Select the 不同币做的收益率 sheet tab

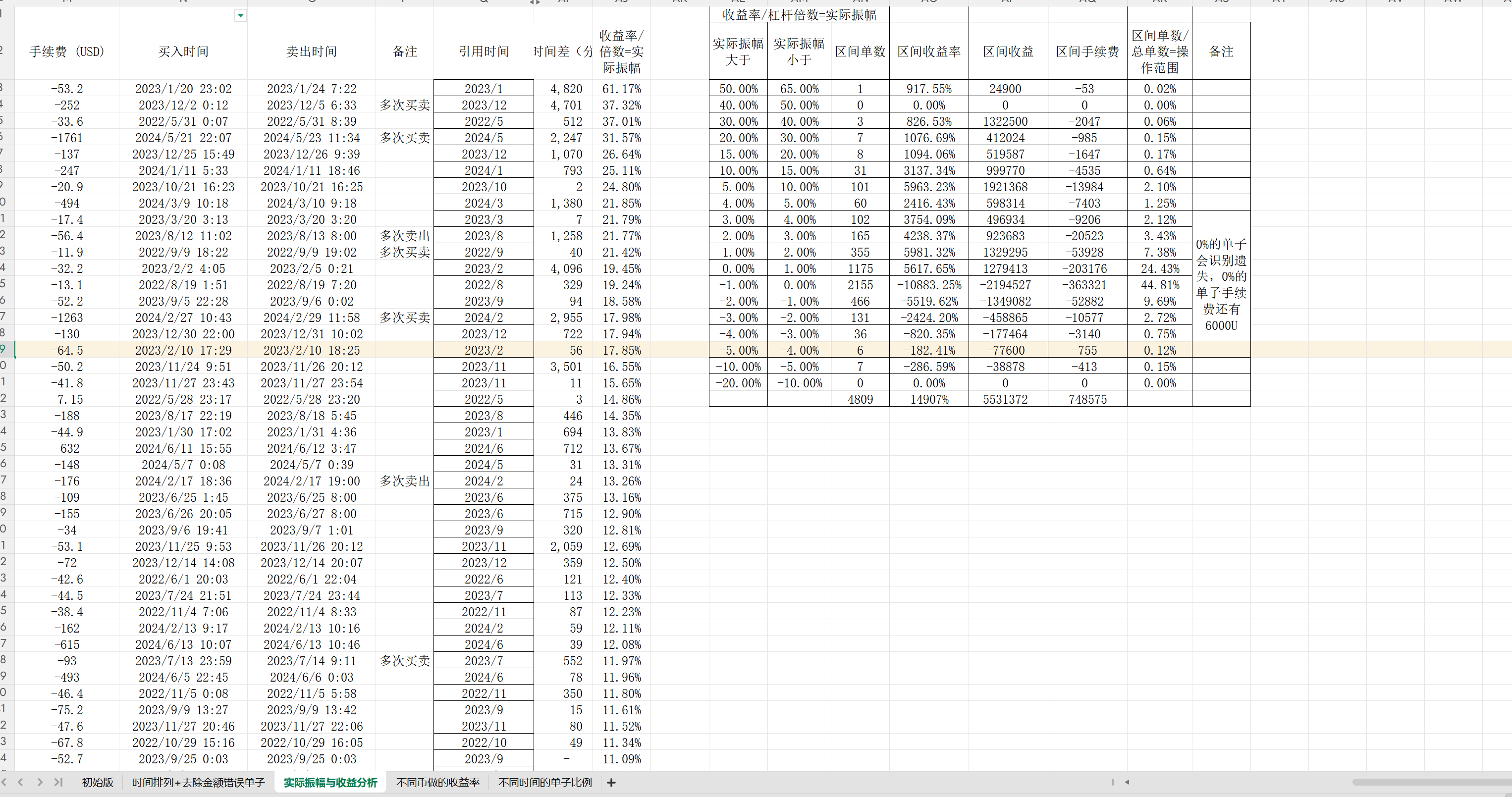coord(438,782)
